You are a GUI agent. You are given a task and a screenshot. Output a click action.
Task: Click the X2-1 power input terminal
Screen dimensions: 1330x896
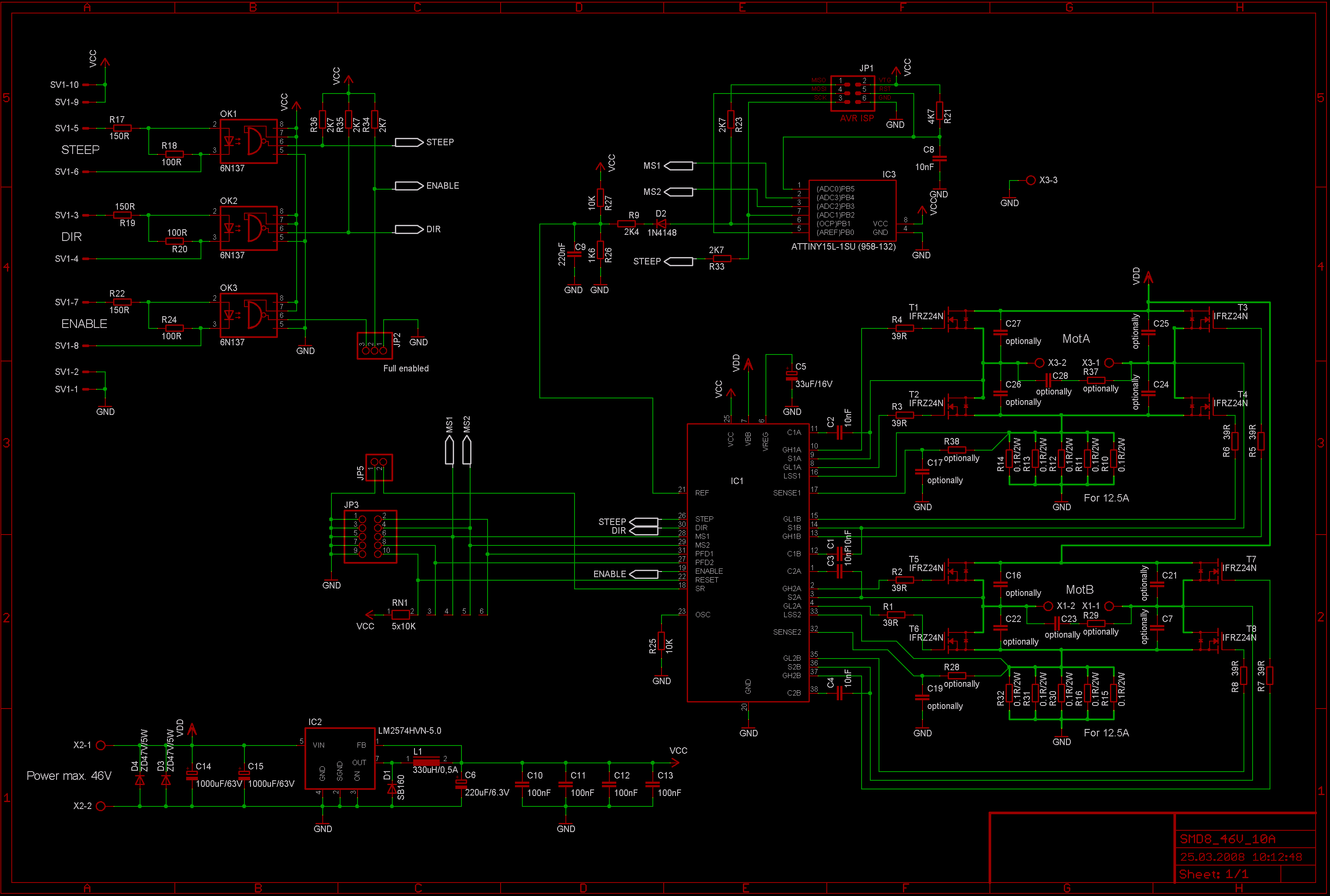pyautogui.click(x=101, y=745)
